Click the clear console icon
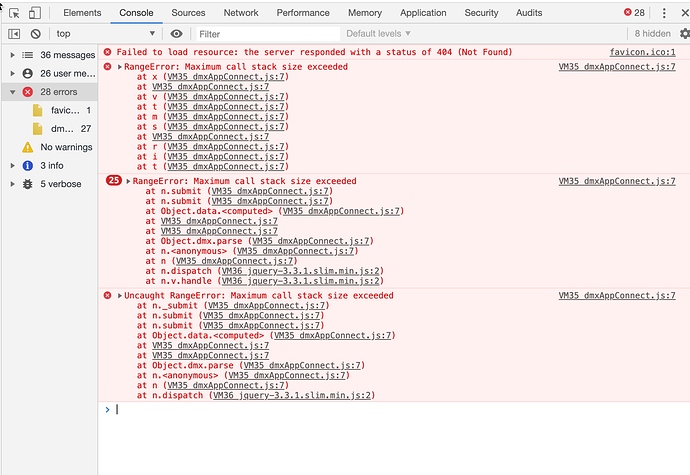690x475 pixels. [x=35, y=33]
